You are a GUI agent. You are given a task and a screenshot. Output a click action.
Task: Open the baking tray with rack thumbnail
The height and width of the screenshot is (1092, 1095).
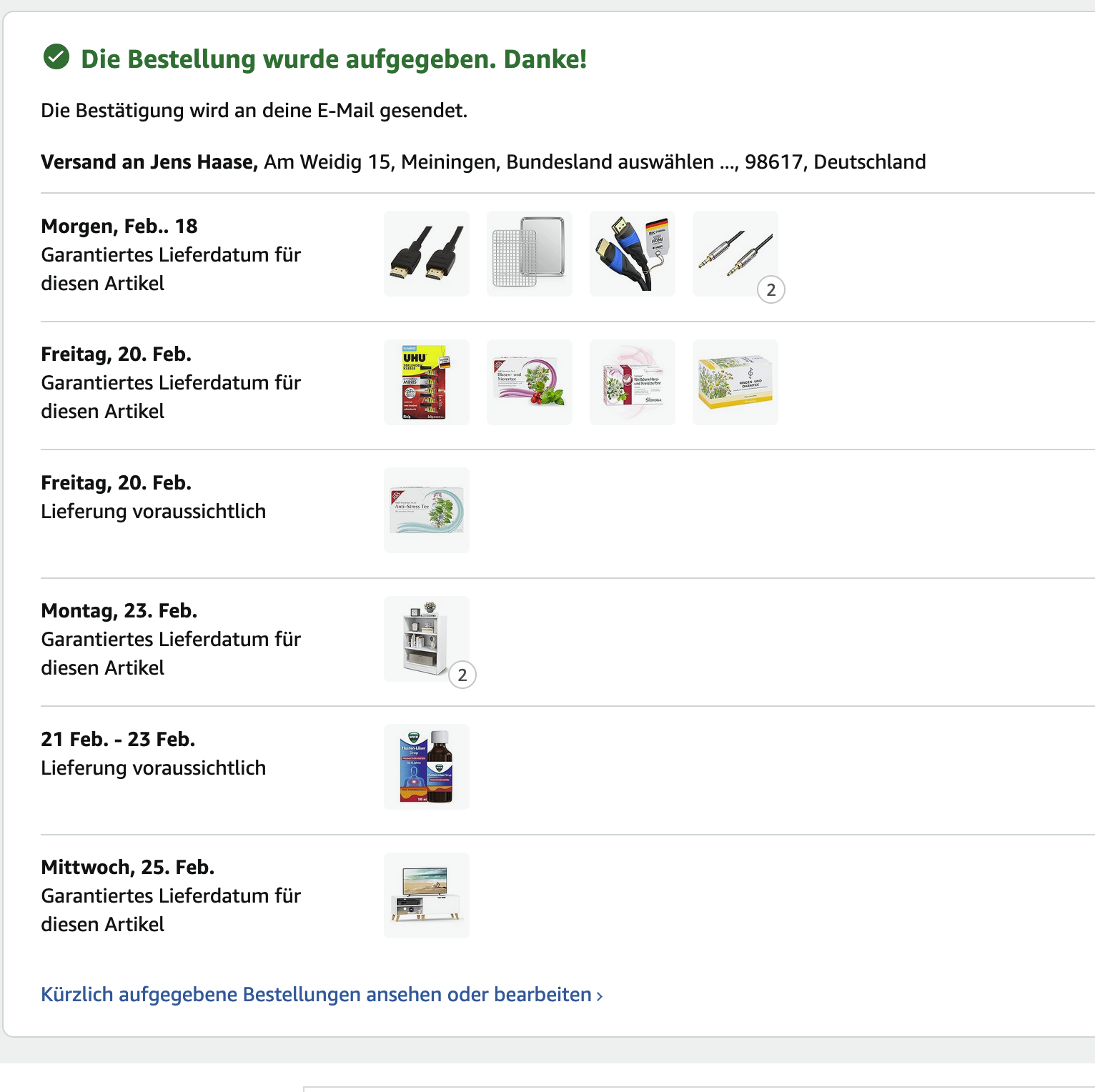pos(530,254)
